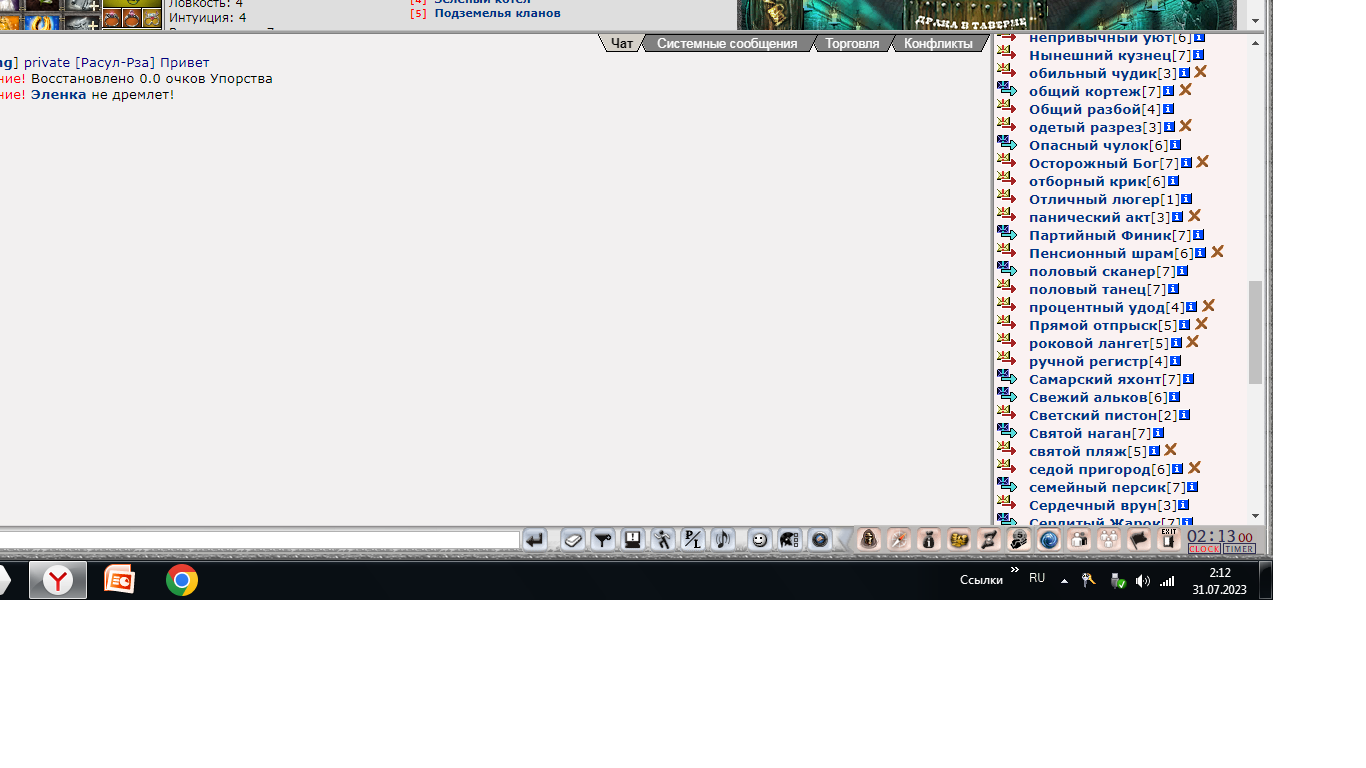Click private message icon beside Опасный чулок
Image resolution: width=1366 pixels, height=768 pixels.
pos(1006,144)
